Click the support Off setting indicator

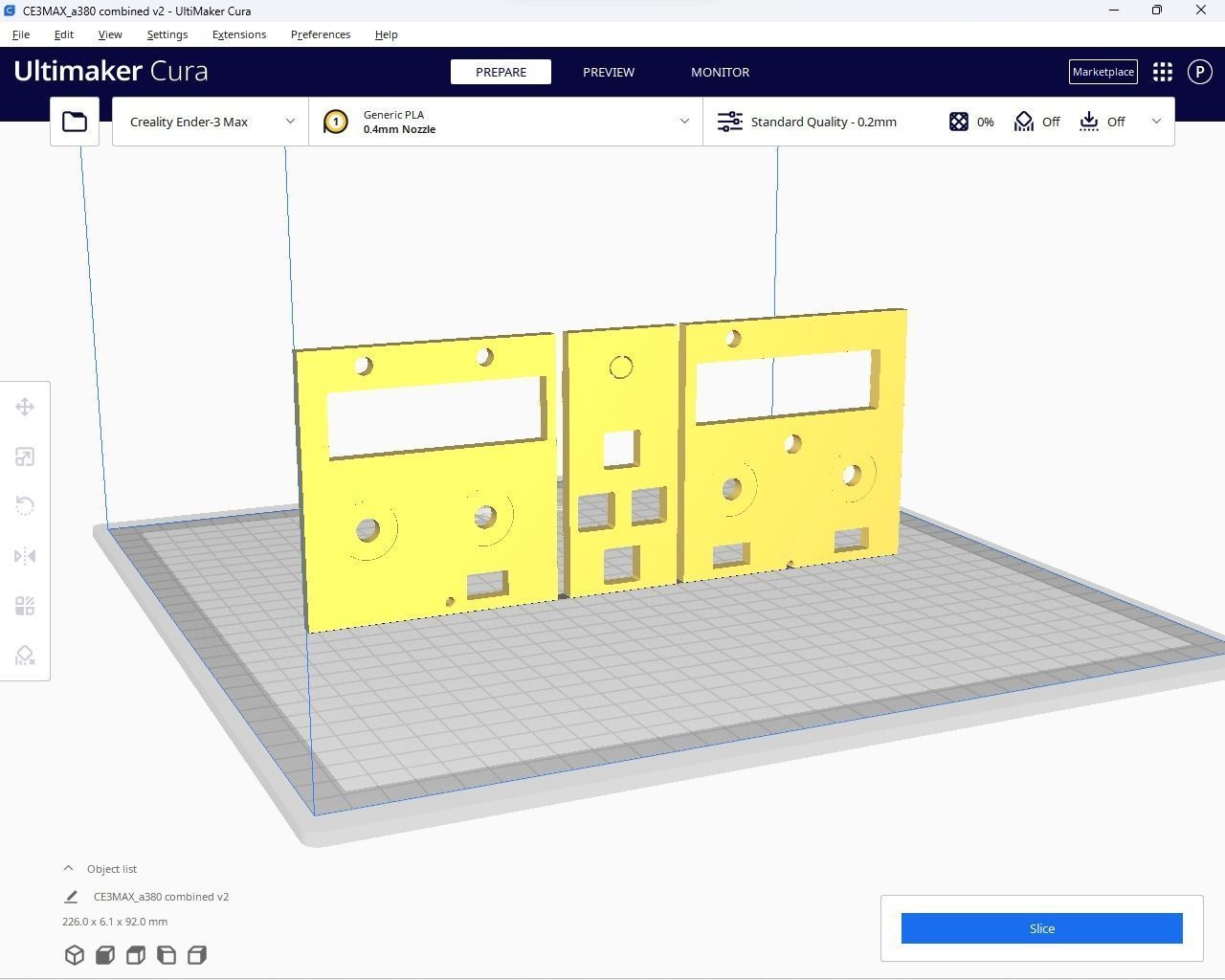(x=1037, y=122)
